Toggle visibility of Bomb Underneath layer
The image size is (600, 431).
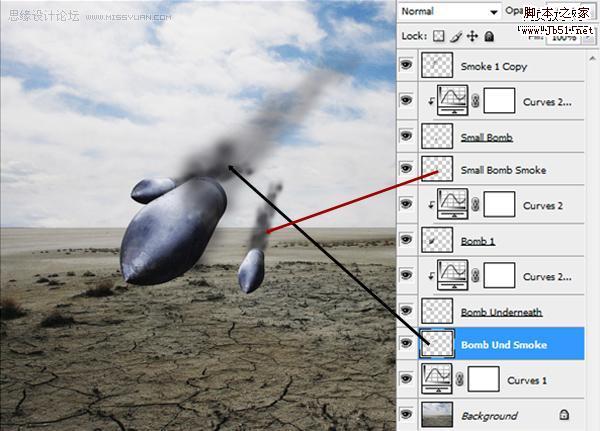tap(406, 310)
